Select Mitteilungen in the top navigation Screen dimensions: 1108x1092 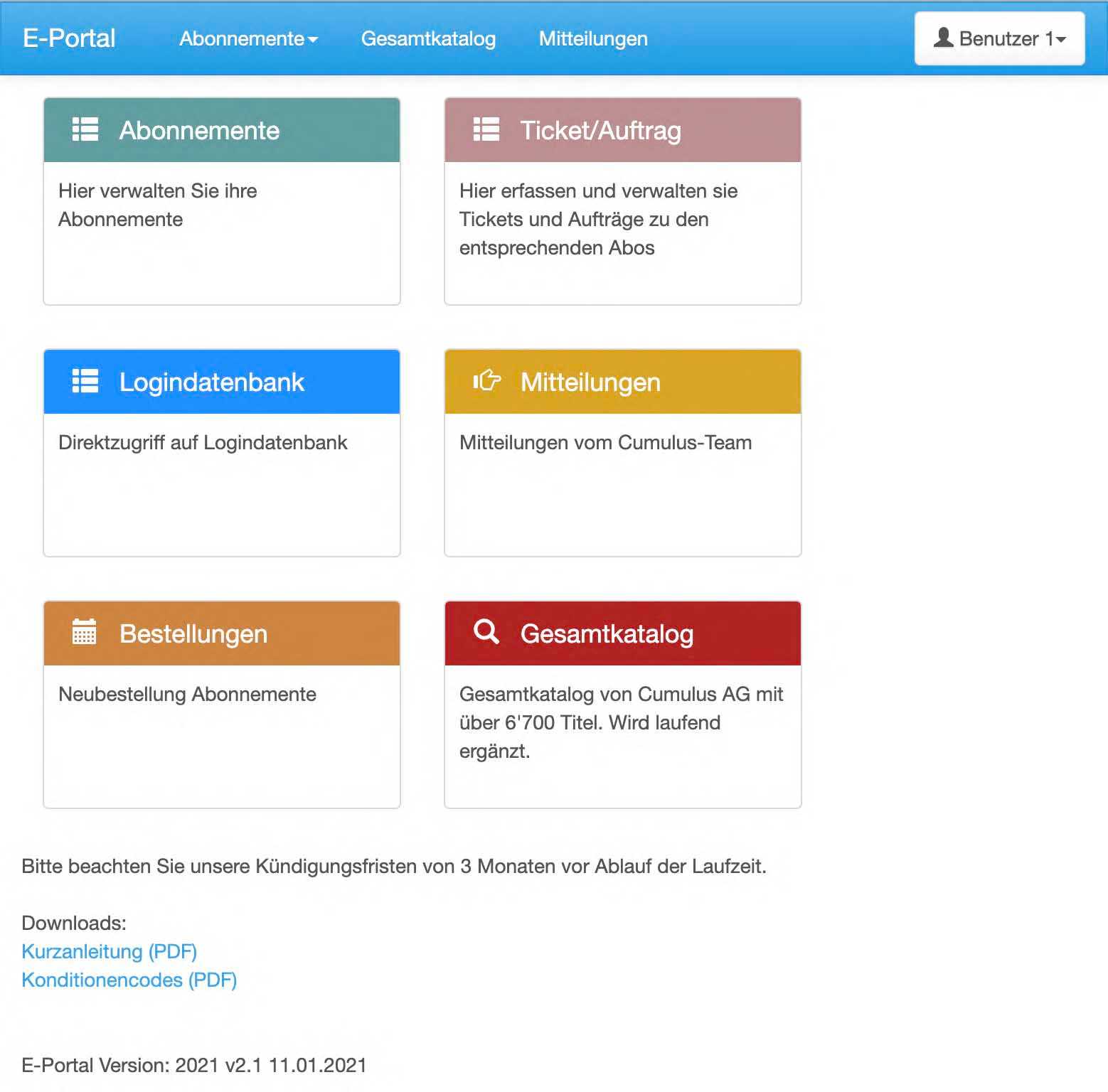pos(593,39)
